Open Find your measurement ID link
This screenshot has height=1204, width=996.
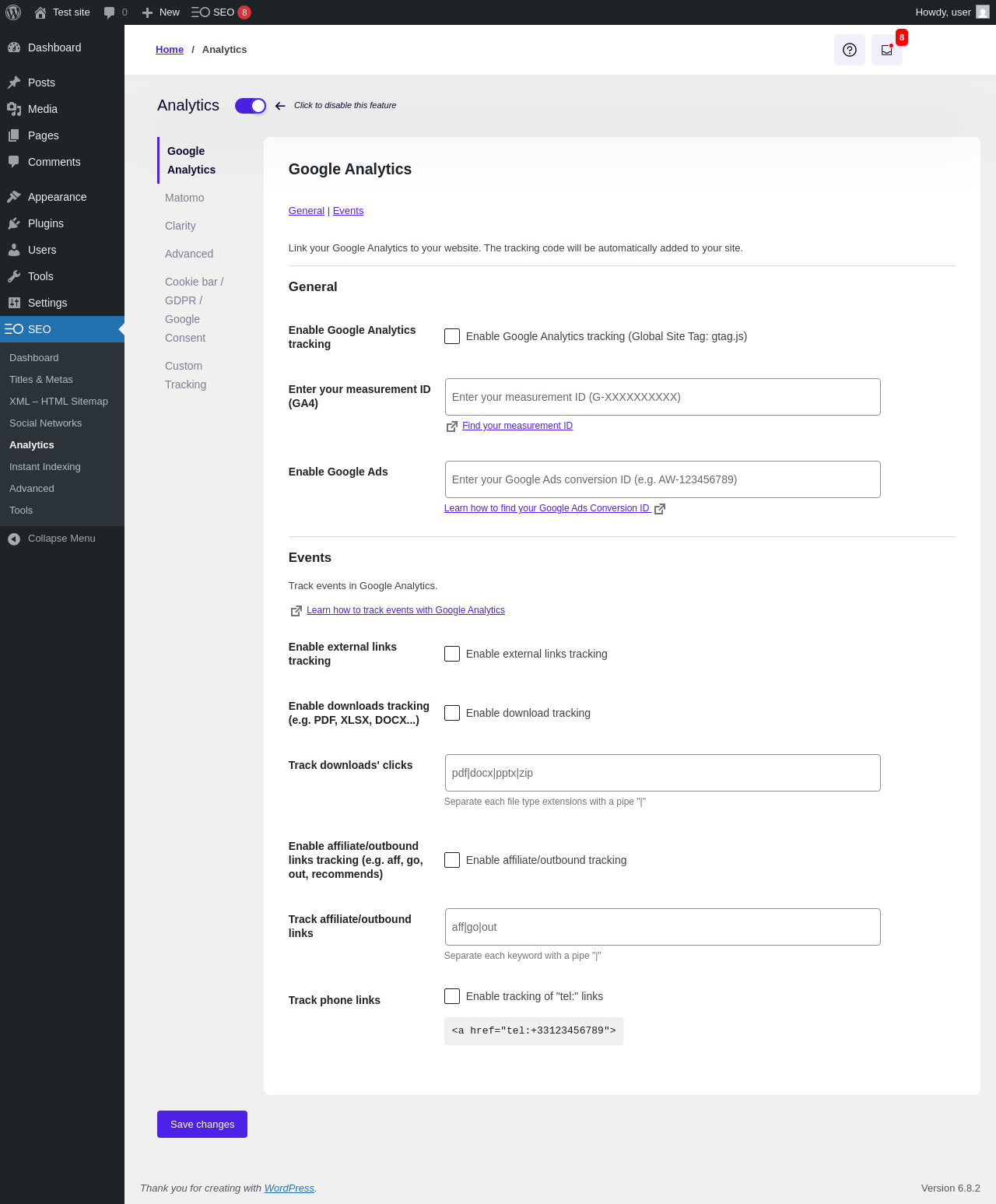point(517,426)
